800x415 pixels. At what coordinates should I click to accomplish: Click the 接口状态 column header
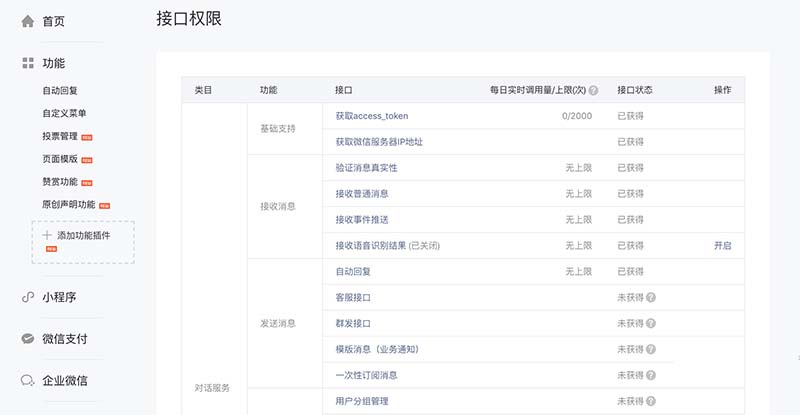coord(635,90)
